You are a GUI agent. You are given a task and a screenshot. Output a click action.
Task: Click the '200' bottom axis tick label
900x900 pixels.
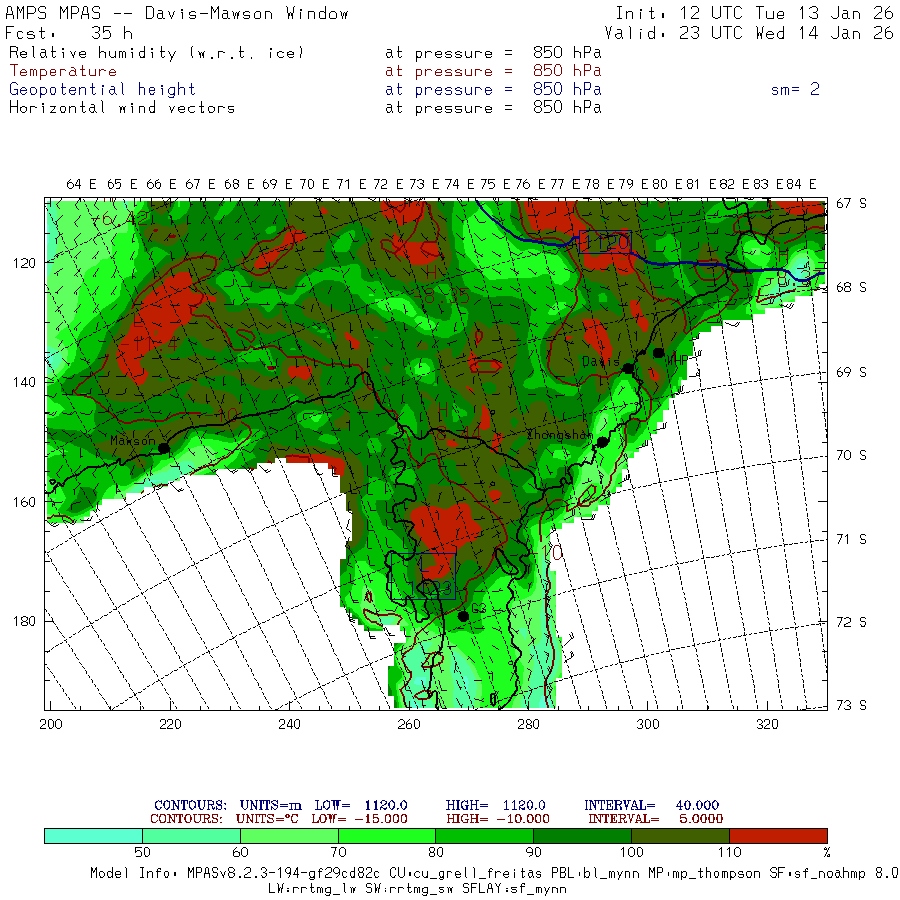tap(51, 724)
